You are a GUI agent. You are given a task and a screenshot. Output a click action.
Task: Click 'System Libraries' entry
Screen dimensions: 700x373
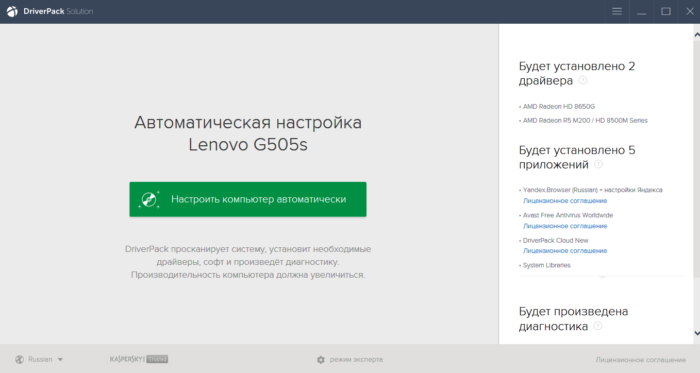tap(546, 265)
